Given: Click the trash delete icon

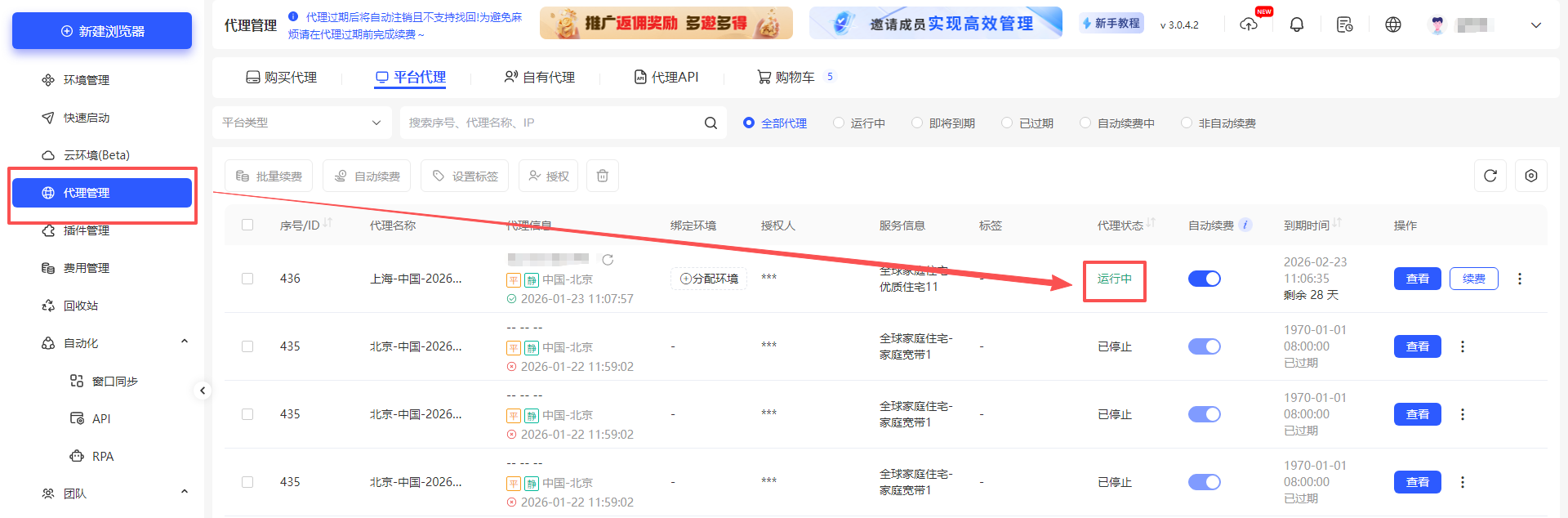Looking at the screenshot, I should click(603, 176).
